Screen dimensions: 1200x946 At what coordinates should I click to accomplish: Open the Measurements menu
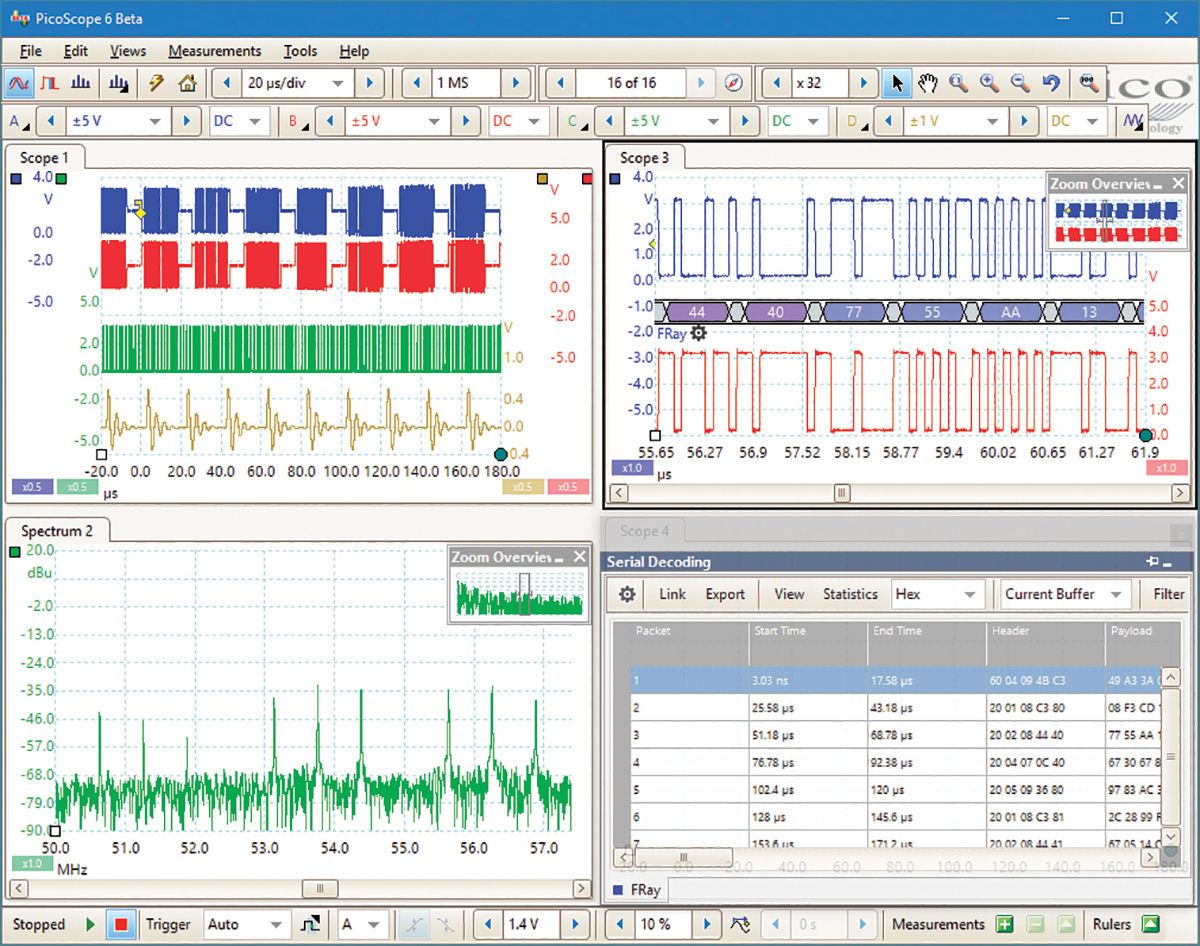point(214,51)
